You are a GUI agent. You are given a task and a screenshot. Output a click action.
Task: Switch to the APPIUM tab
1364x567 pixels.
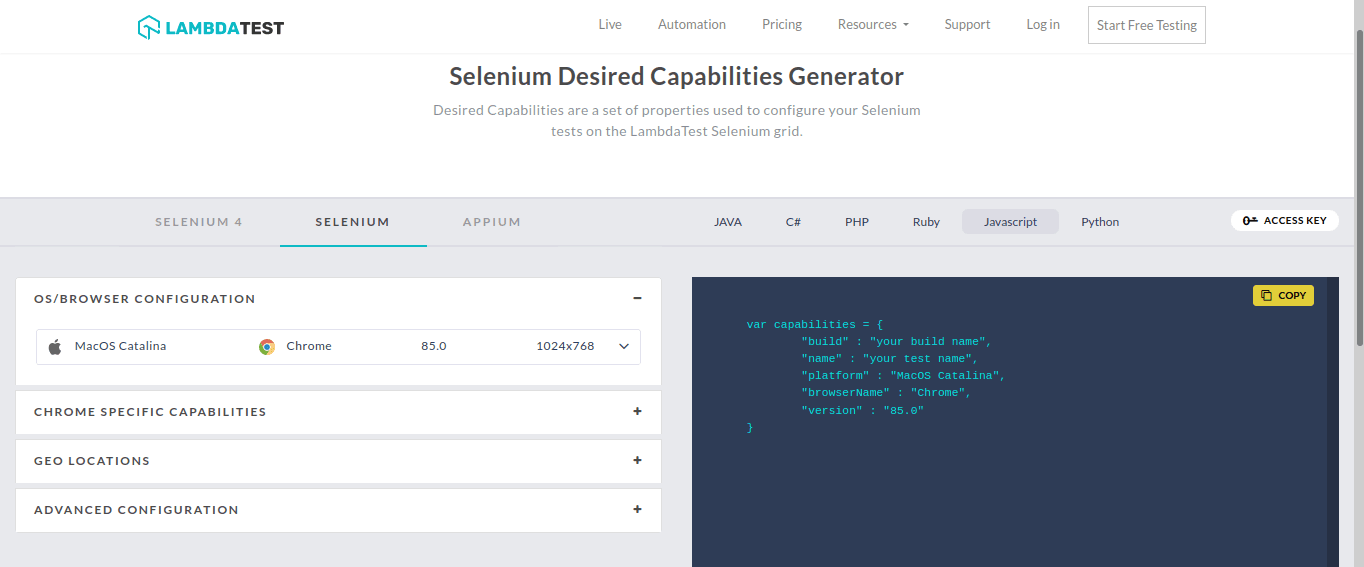pyautogui.click(x=492, y=222)
